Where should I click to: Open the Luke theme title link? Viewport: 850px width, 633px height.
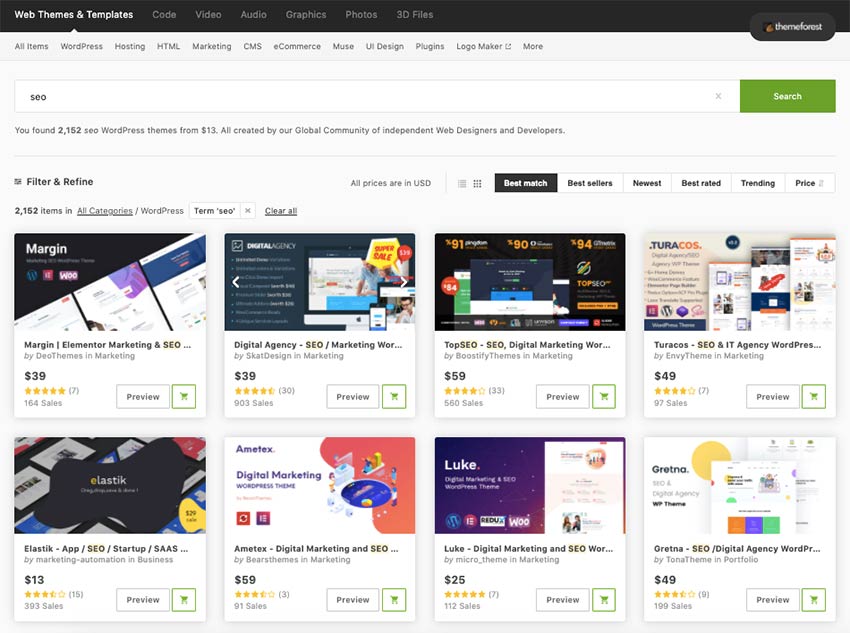[x=529, y=548]
